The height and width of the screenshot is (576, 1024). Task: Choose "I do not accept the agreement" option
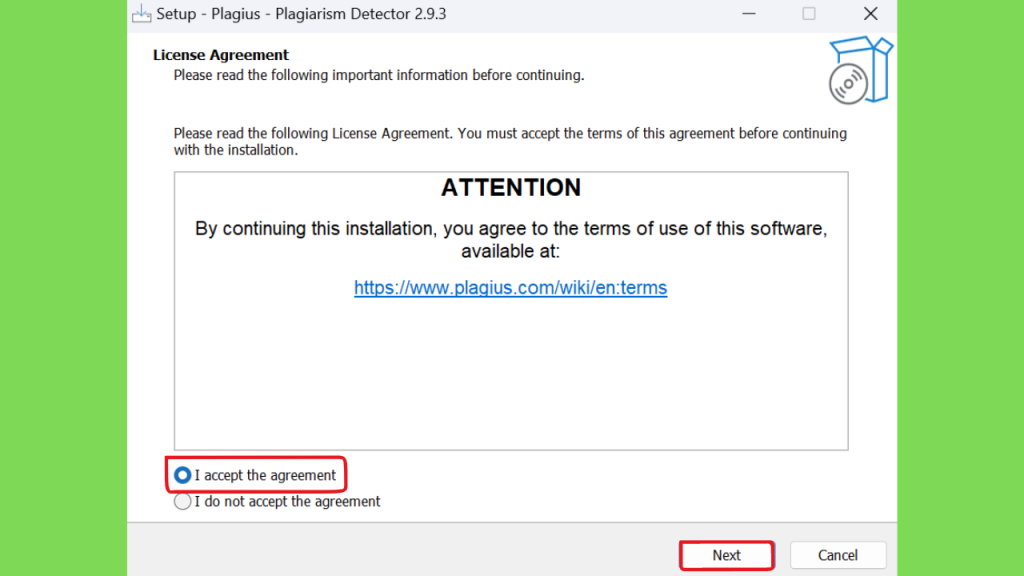pos(182,502)
